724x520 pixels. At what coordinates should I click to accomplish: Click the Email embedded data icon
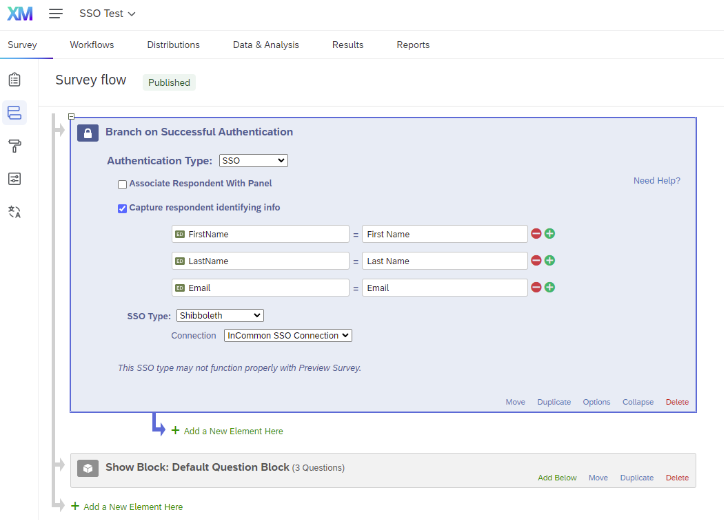[x=180, y=288]
